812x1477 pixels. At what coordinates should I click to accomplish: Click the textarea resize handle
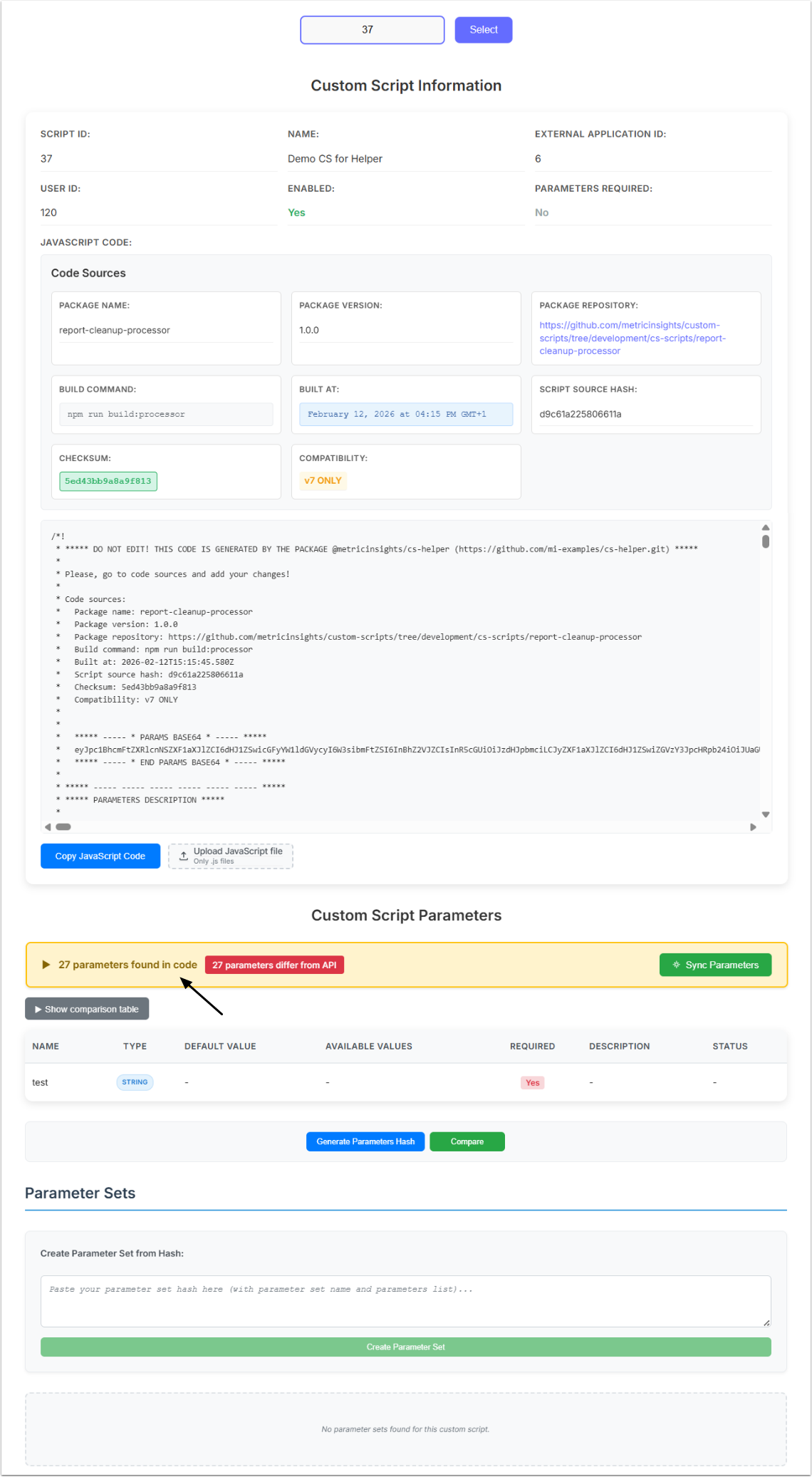766,1322
